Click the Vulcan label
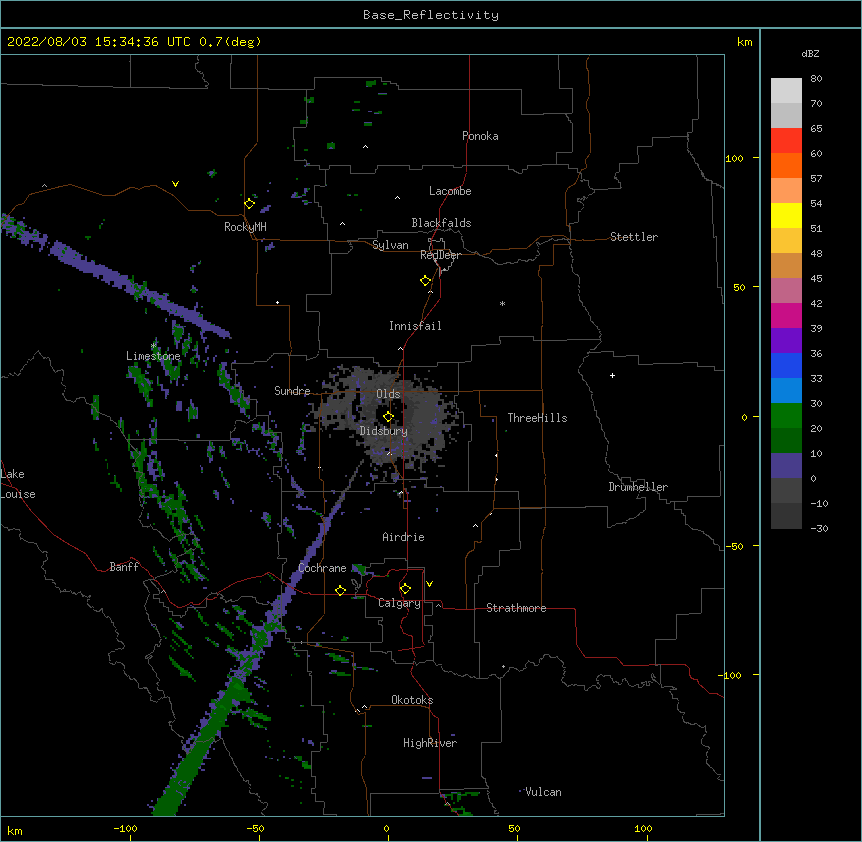This screenshot has width=862, height=842. tap(543, 792)
